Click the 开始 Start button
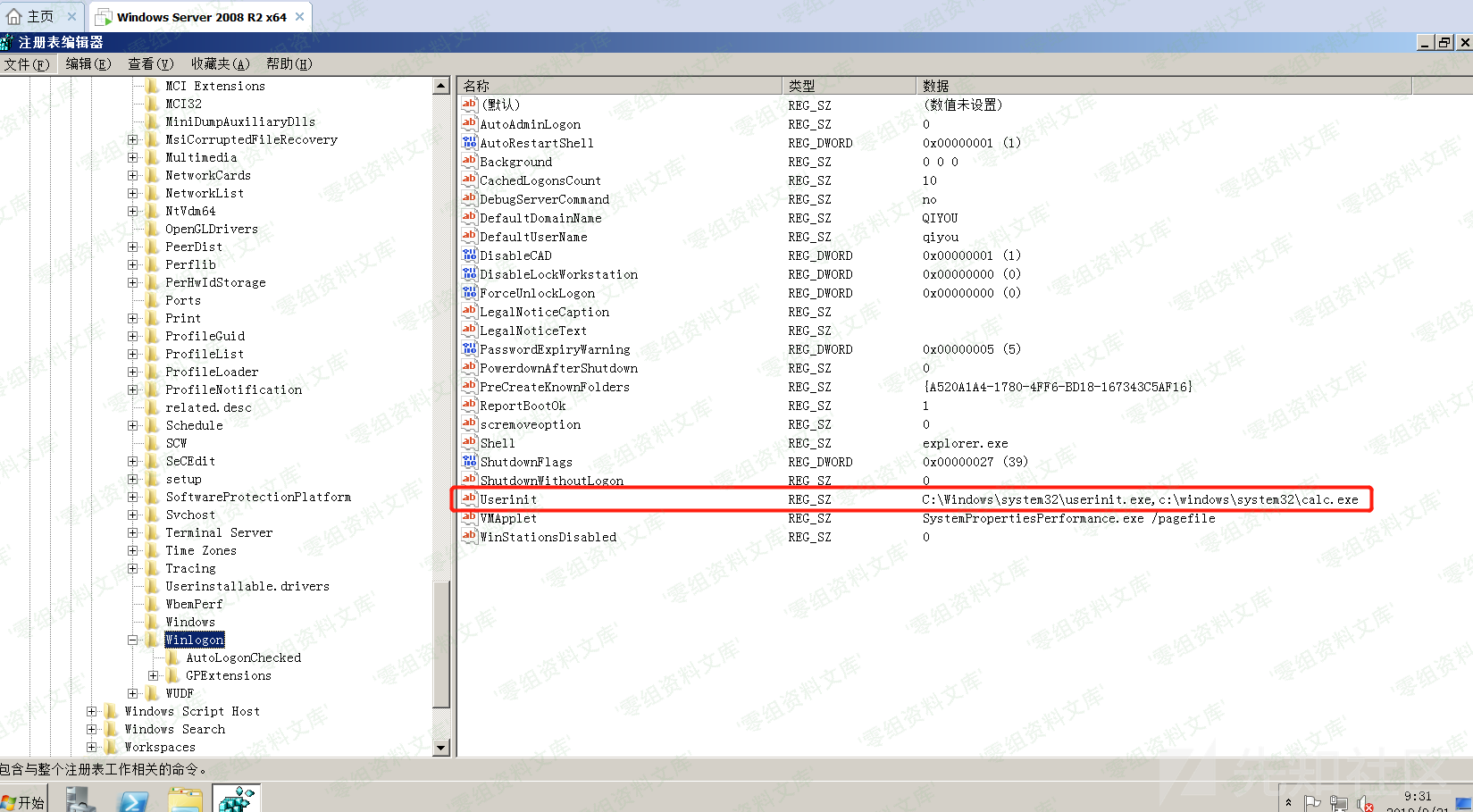 23,801
